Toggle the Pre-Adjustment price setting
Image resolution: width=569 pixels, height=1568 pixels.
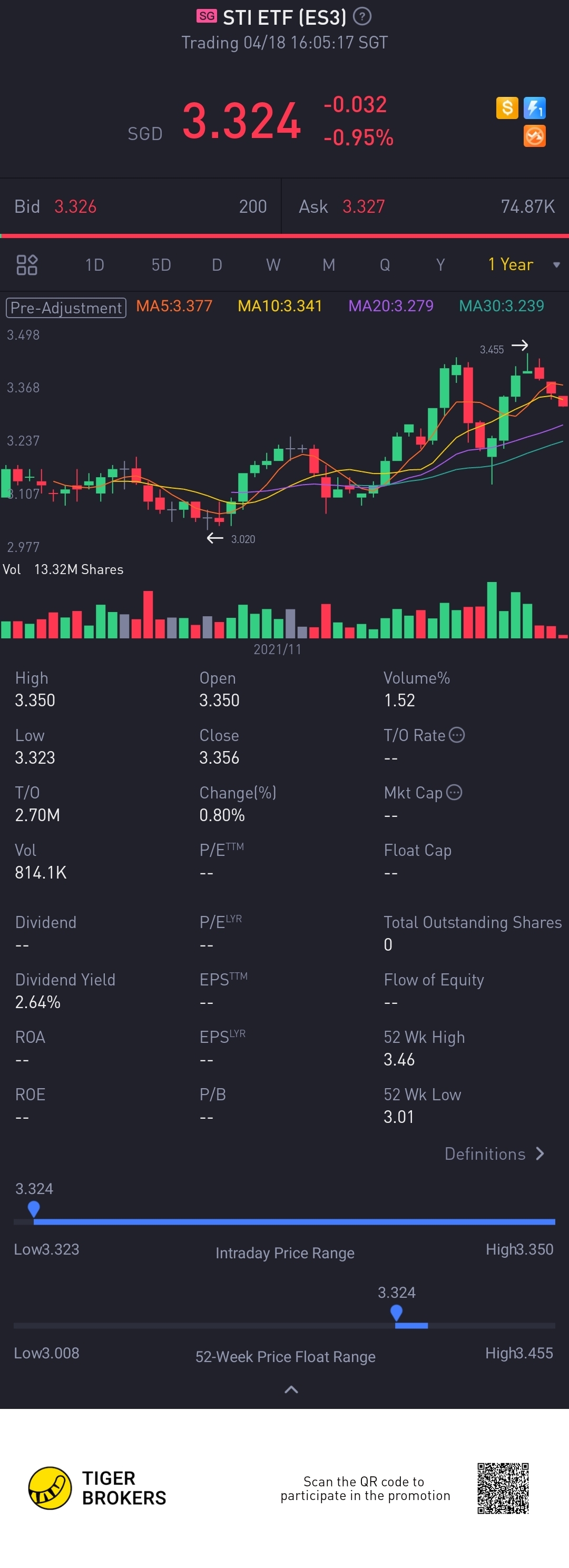coord(66,308)
